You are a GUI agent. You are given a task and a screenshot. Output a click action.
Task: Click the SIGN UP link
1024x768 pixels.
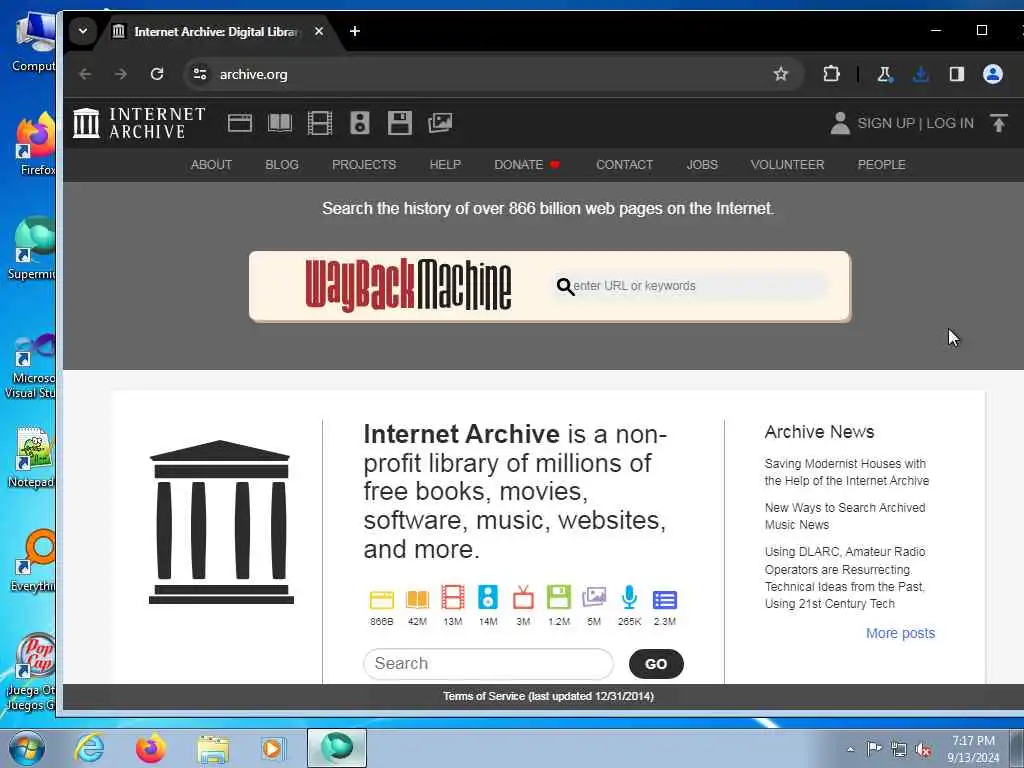pos(886,123)
